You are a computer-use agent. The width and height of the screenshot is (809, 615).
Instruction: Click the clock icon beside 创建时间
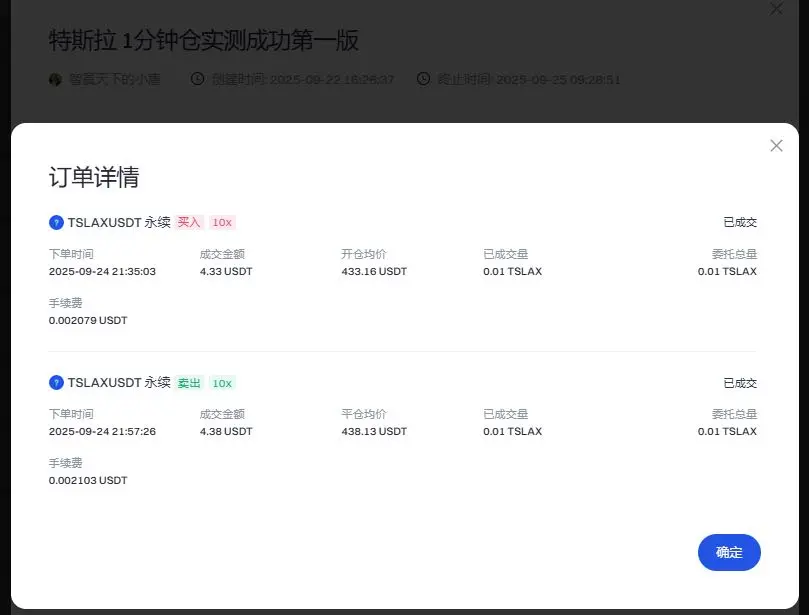(x=197, y=79)
